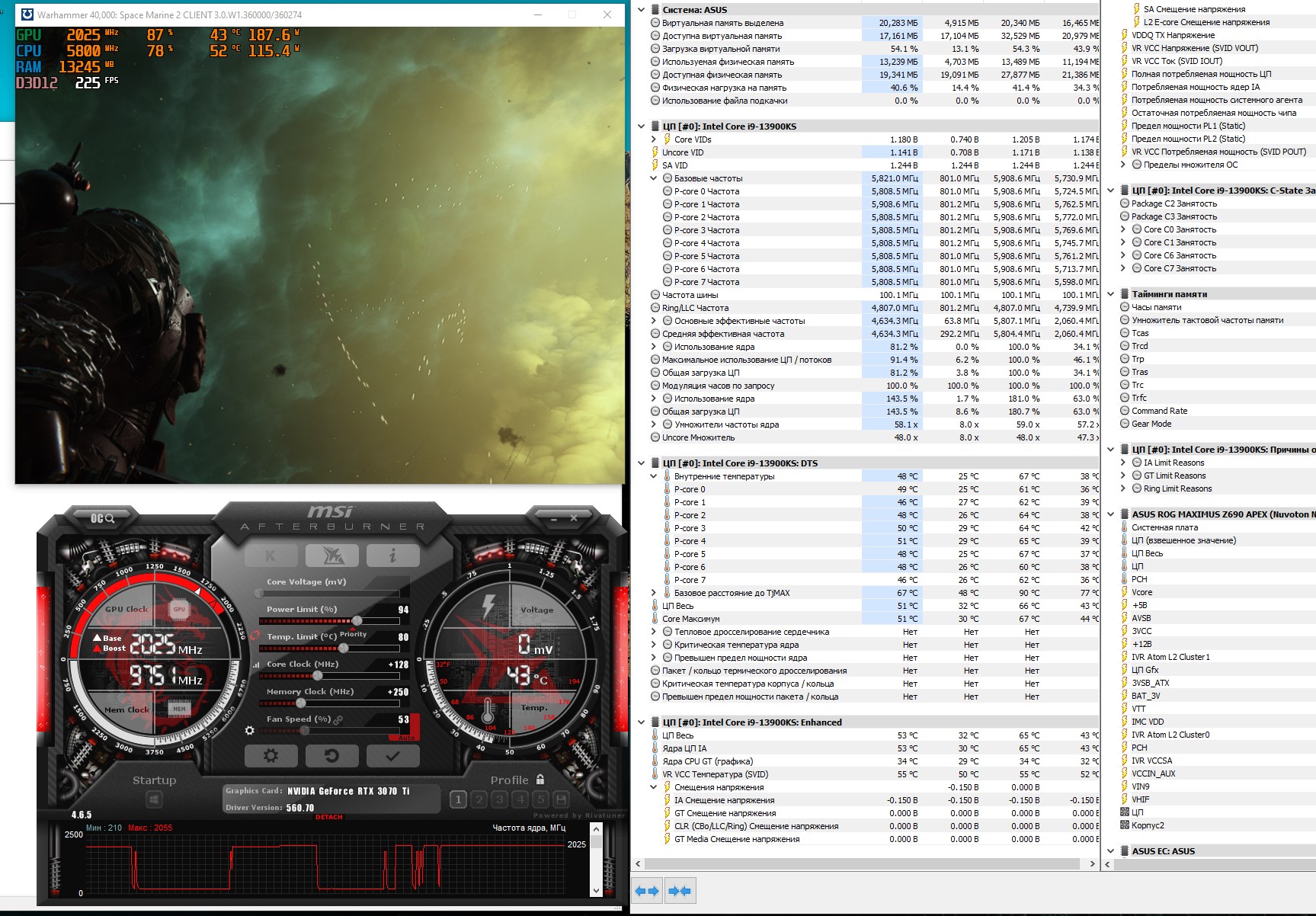Click the right arrow of HWiNFO's horizontal scrollbar
The height and width of the screenshot is (916, 1316).
pos(1092,864)
